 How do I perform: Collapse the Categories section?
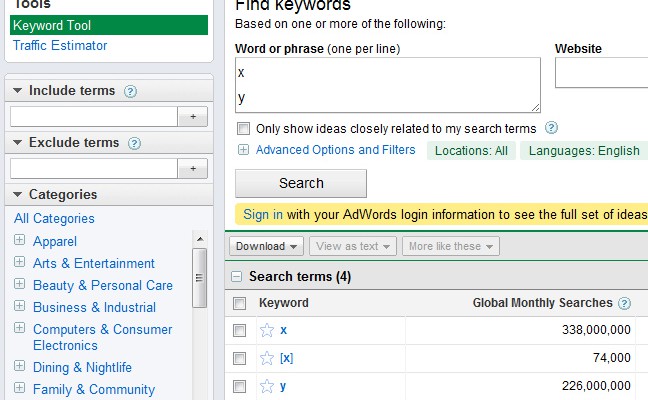[x=17, y=194]
